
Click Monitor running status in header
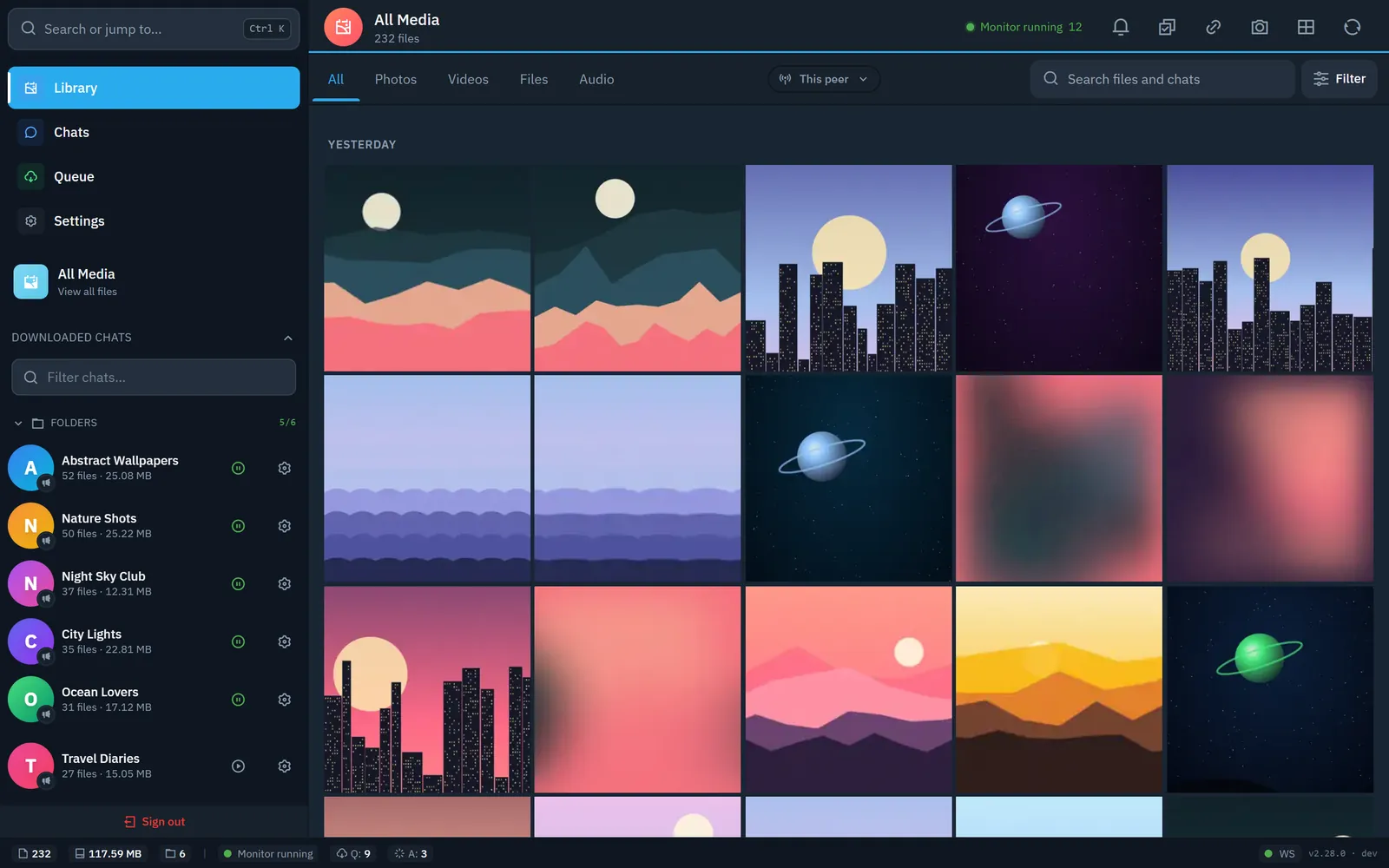pyautogui.click(x=1024, y=27)
